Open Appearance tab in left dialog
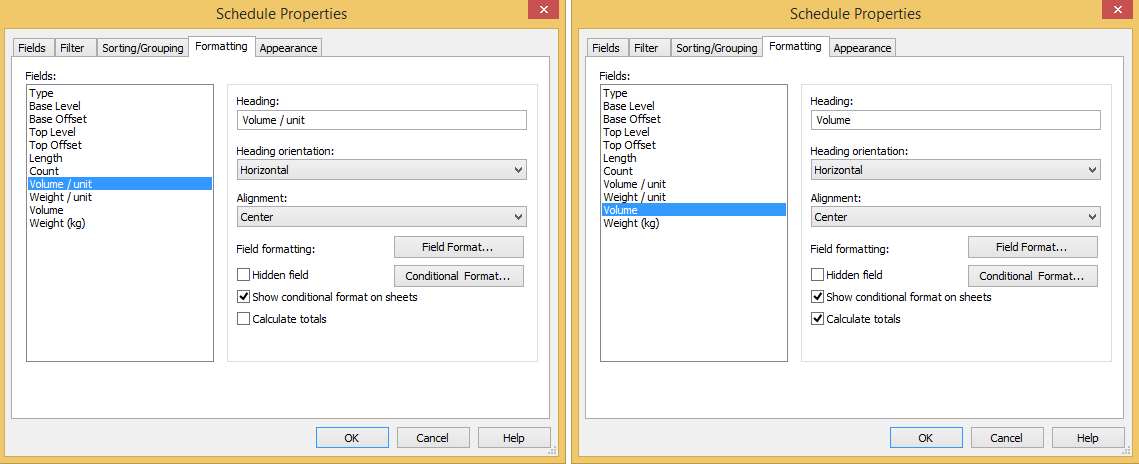This screenshot has width=1139, height=464. pos(288,48)
